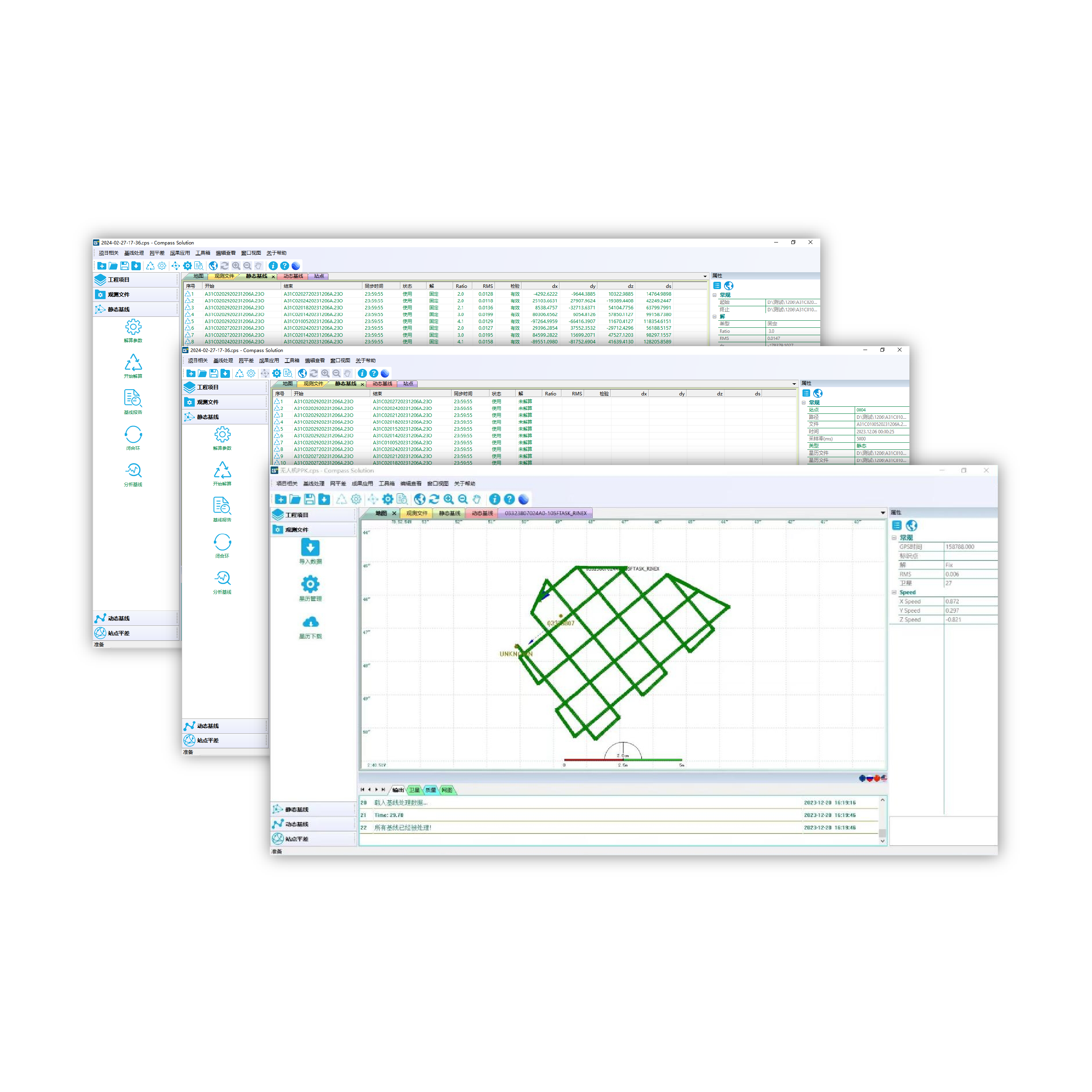
Task: Click 基线报告 baseline report icon in back window
Action: point(133,398)
